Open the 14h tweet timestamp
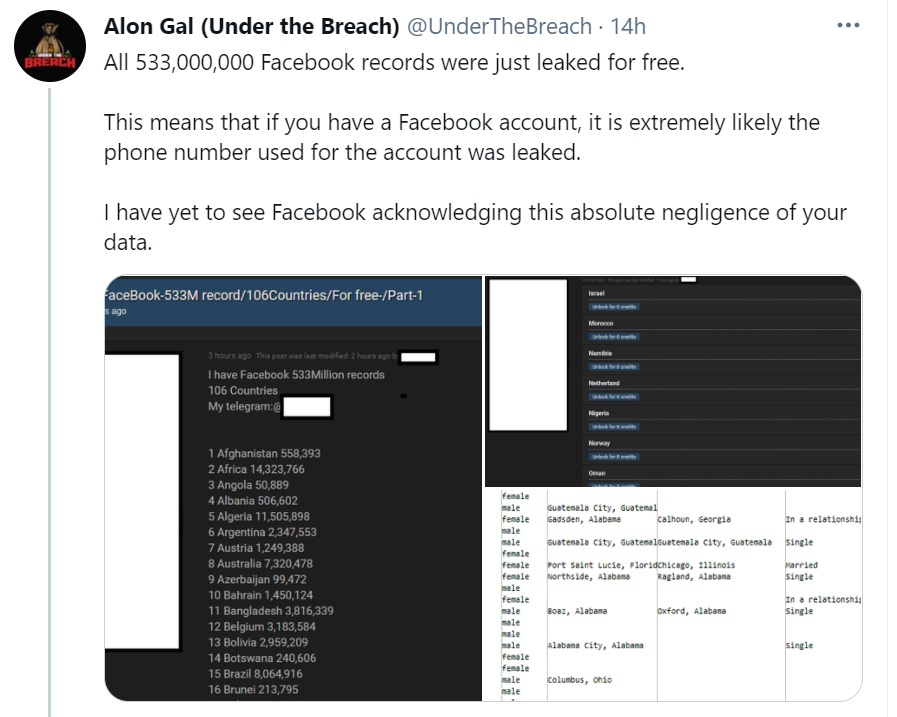This screenshot has width=897, height=717. pyautogui.click(x=628, y=26)
